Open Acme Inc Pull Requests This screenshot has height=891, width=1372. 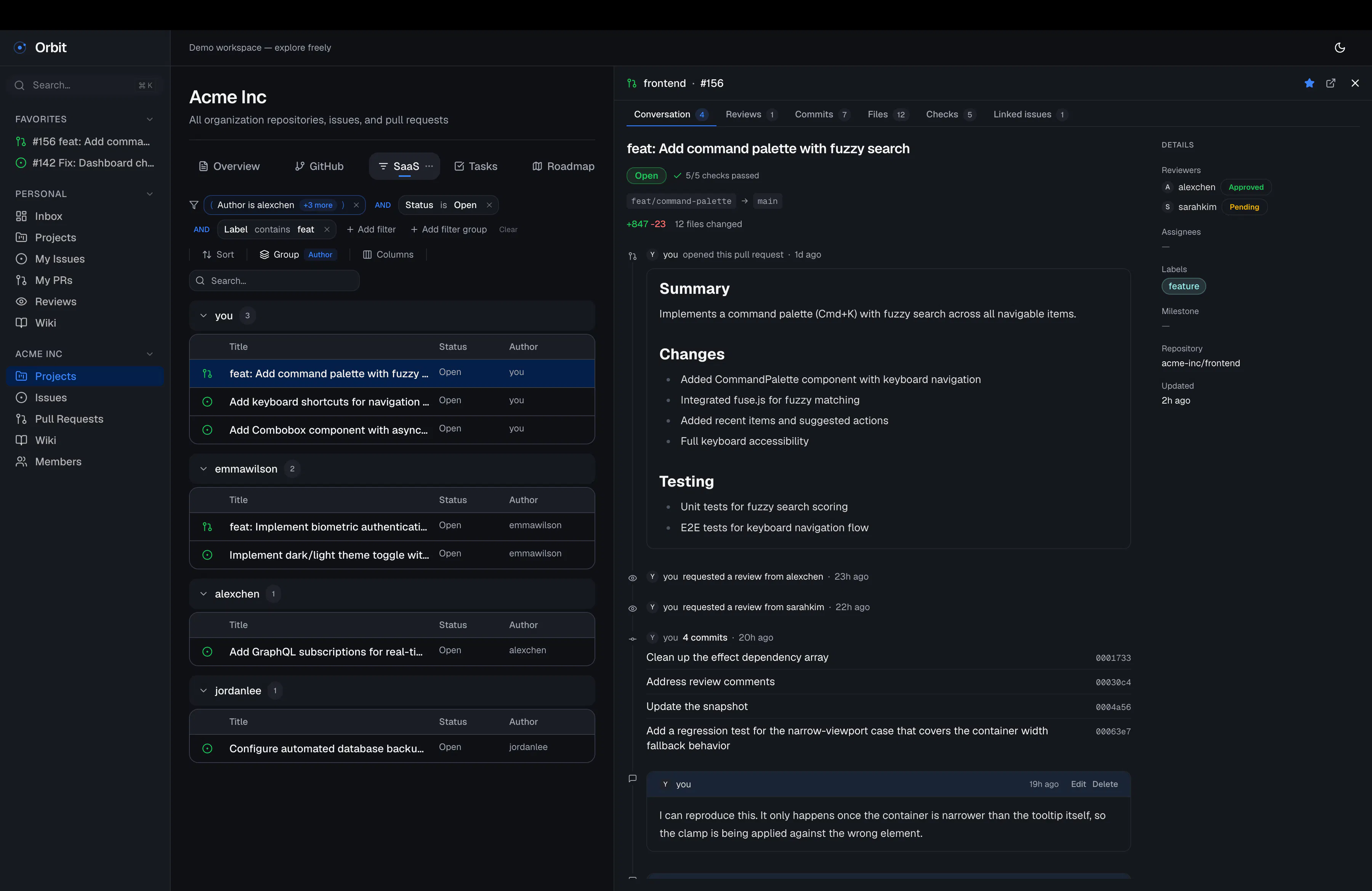point(85,419)
